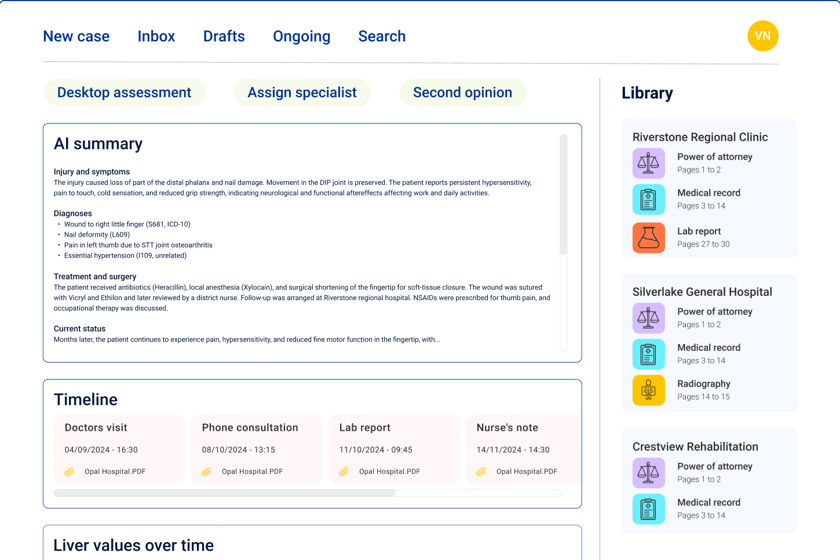Screen dimensions: 840x560
Task: Select the Phone consultation timeline card
Action: 257,449
